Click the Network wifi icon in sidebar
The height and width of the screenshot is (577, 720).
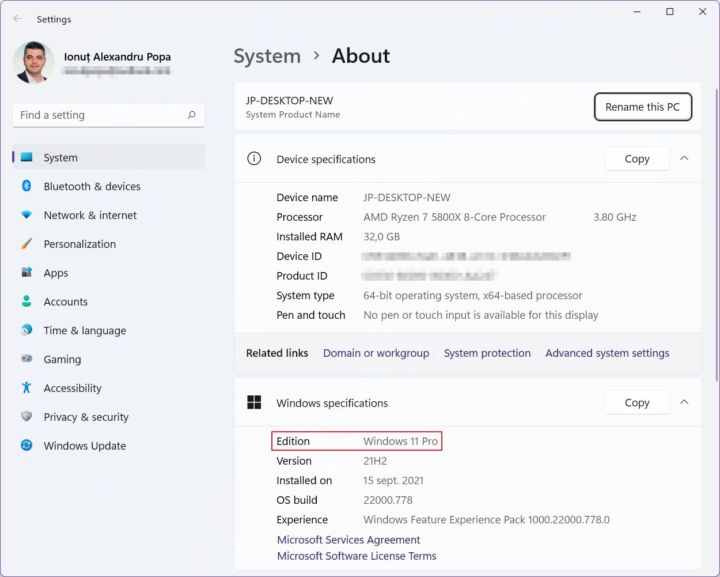pos(27,215)
